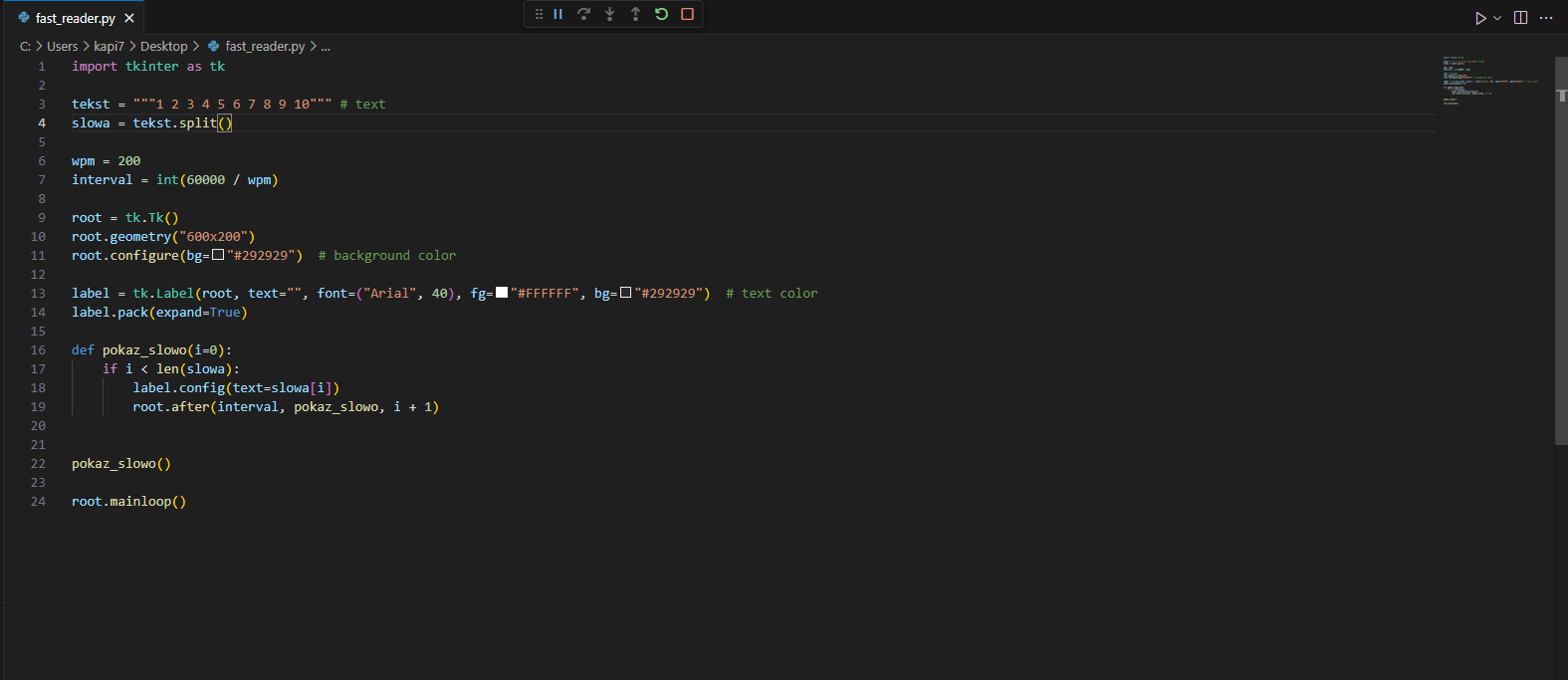Click 'root.mainloop()' on line 24
Image resolution: width=1568 pixels, height=680 pixels.
pos(129,501)
